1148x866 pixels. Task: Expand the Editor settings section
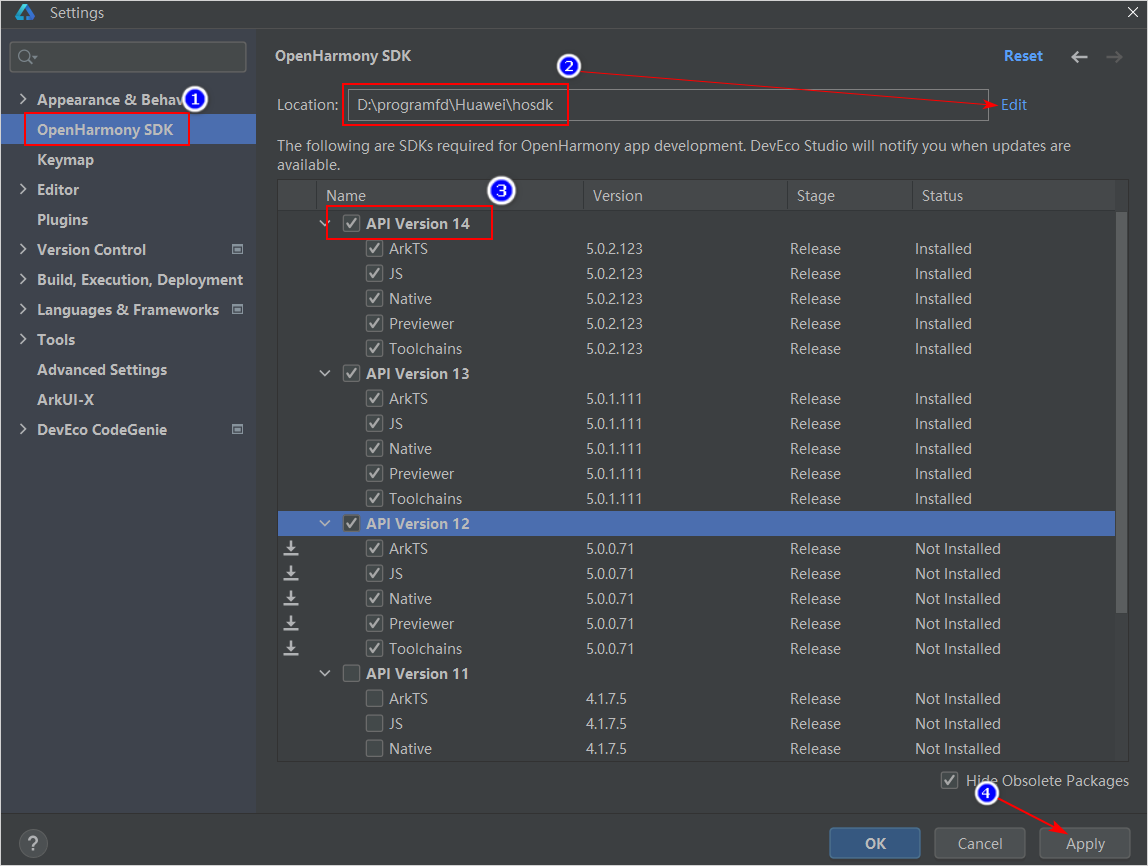23,190
